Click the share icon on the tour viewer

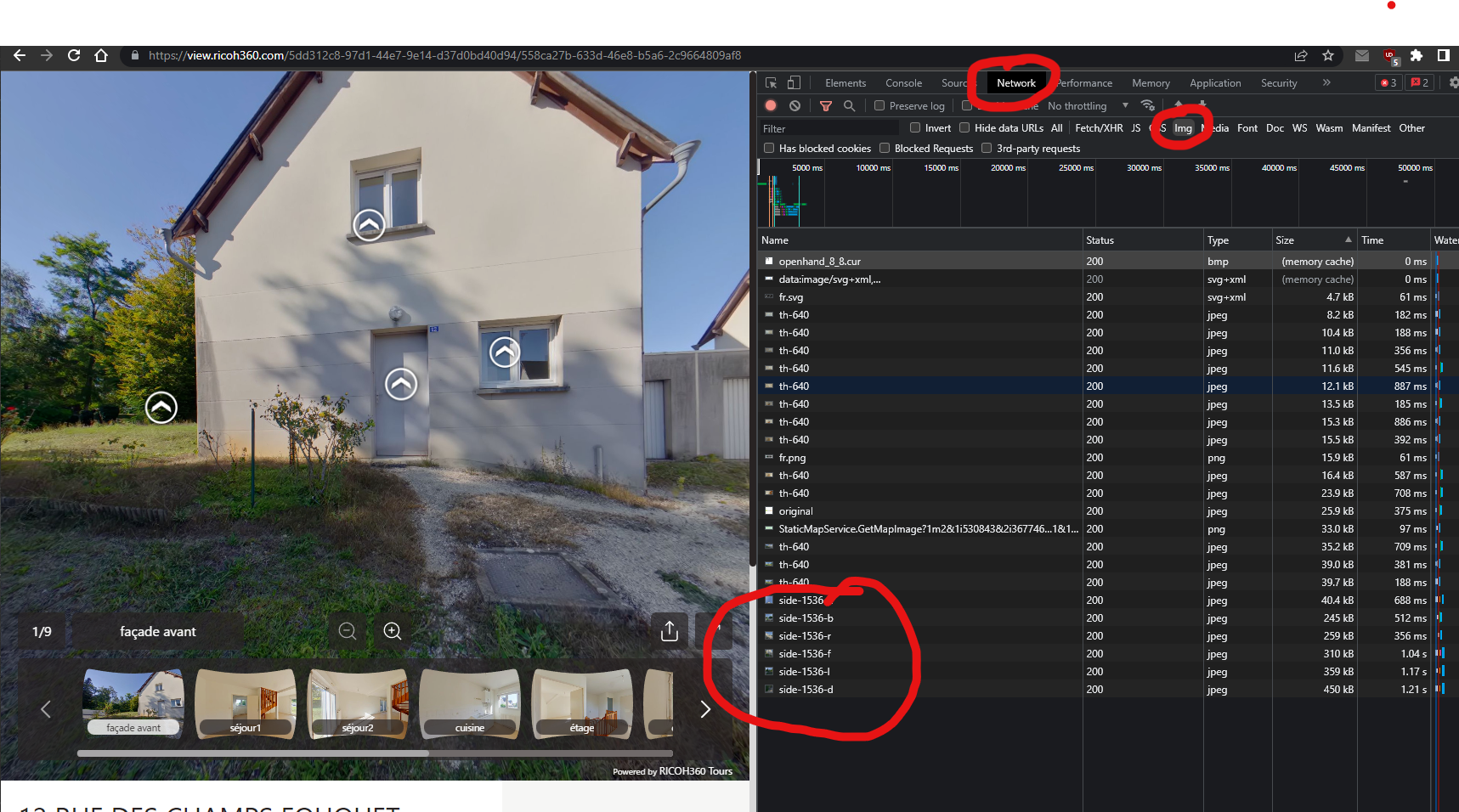pos(670,631)
